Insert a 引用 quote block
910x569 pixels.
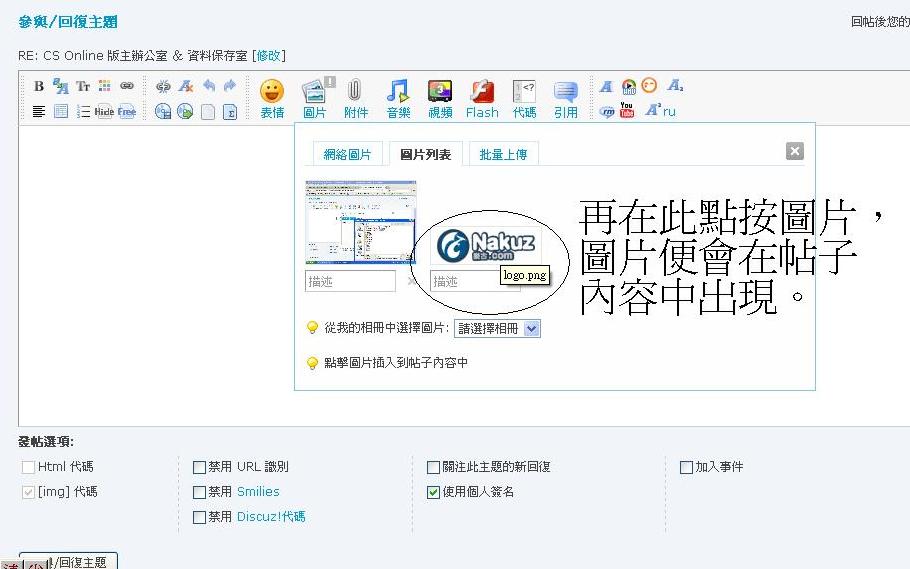tap(566, 99)
